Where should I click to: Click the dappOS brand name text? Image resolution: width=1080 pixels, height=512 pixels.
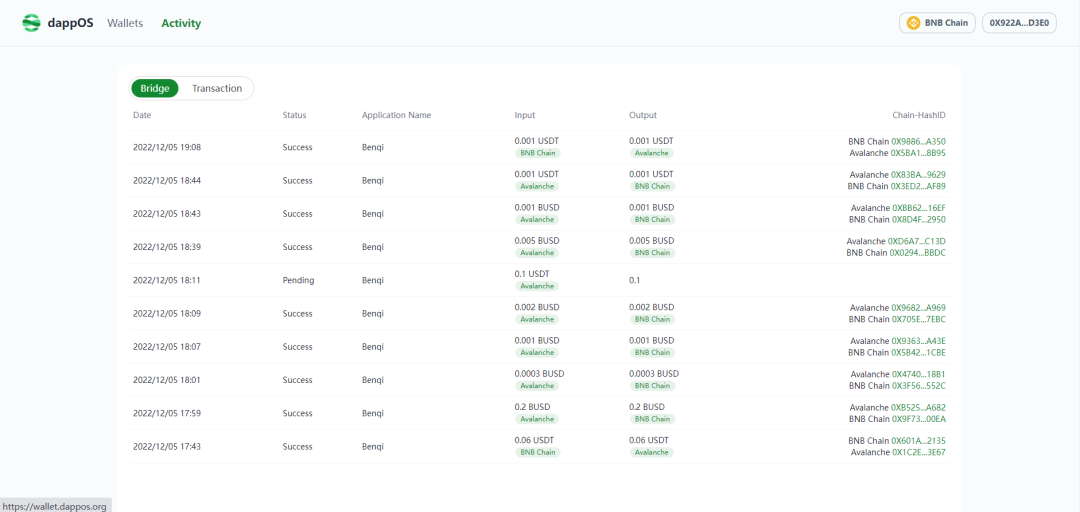[x=71, y=23]
